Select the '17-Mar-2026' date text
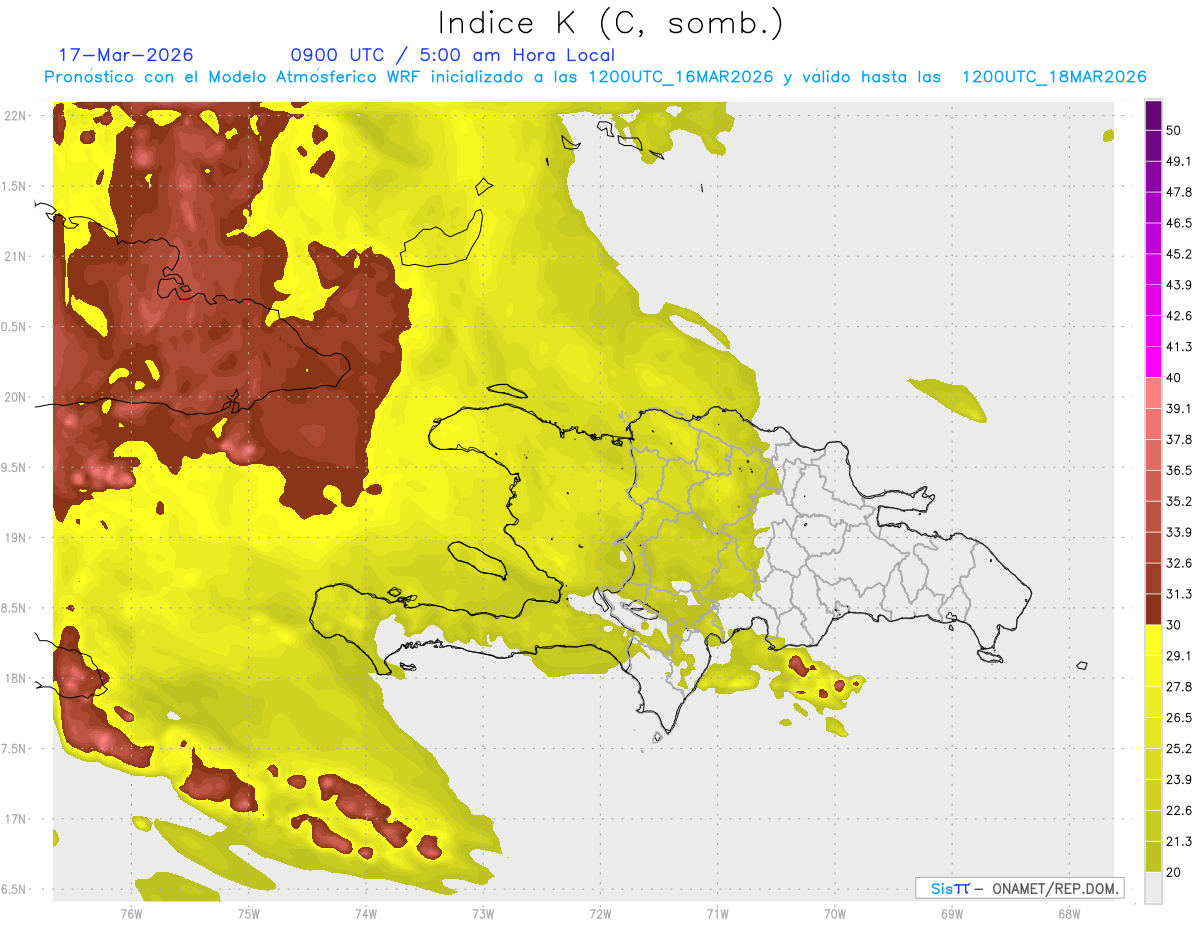 pos(126,55)
